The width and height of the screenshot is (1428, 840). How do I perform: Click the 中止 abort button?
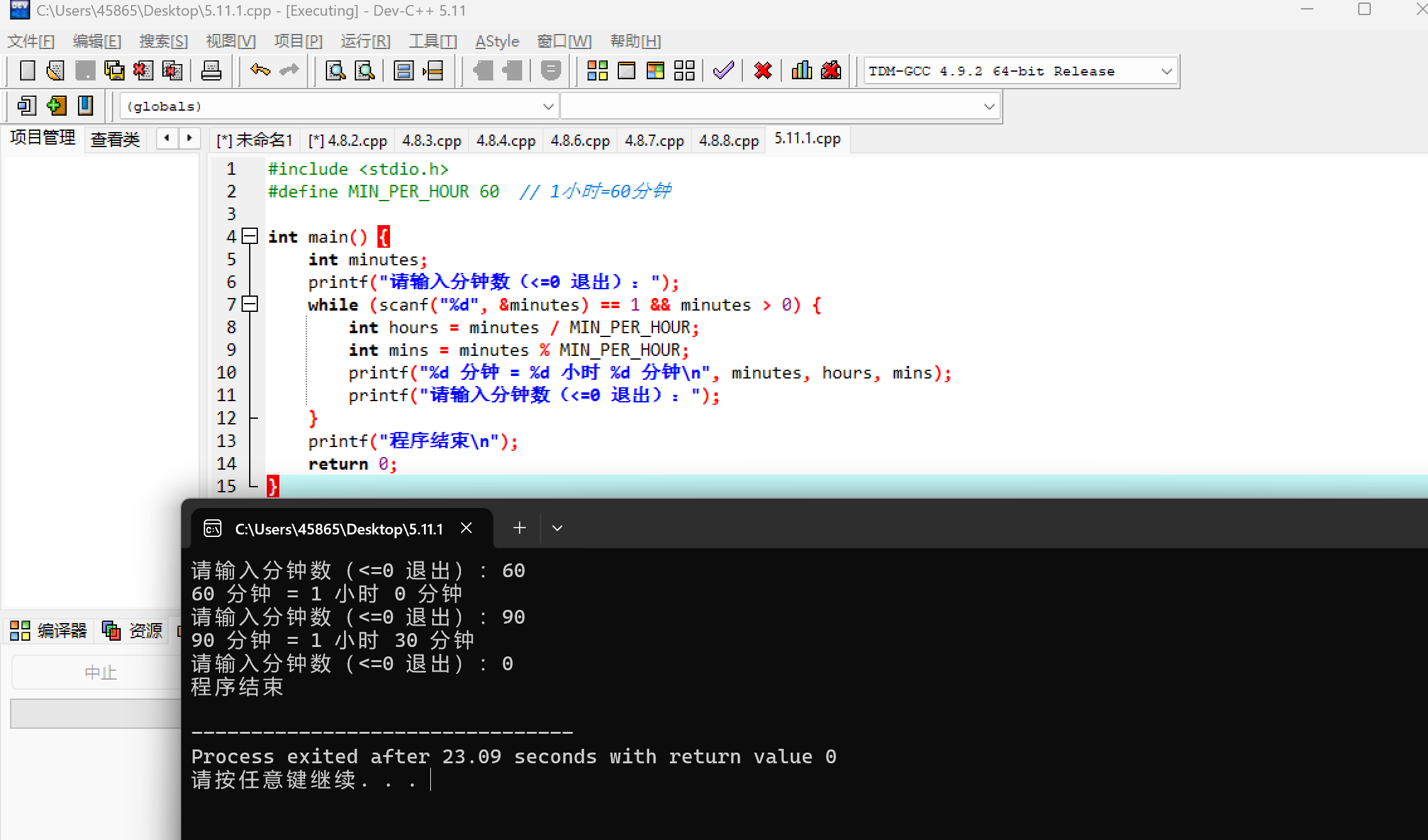(101, 672)
